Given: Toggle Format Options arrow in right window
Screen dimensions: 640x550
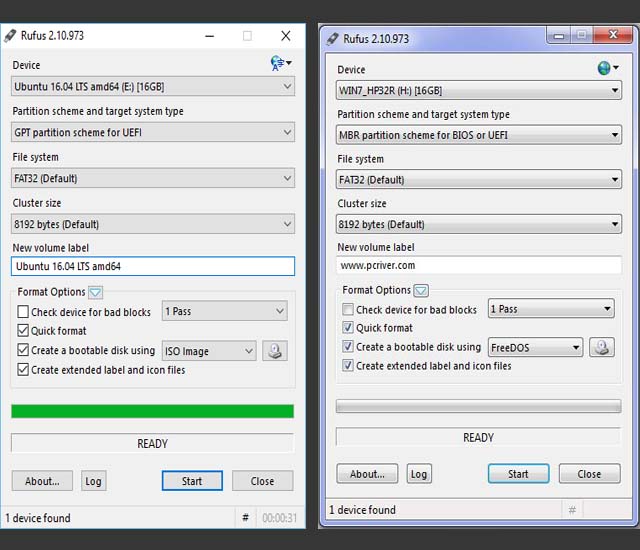Looking at the screenshot, I should (421, 291).
